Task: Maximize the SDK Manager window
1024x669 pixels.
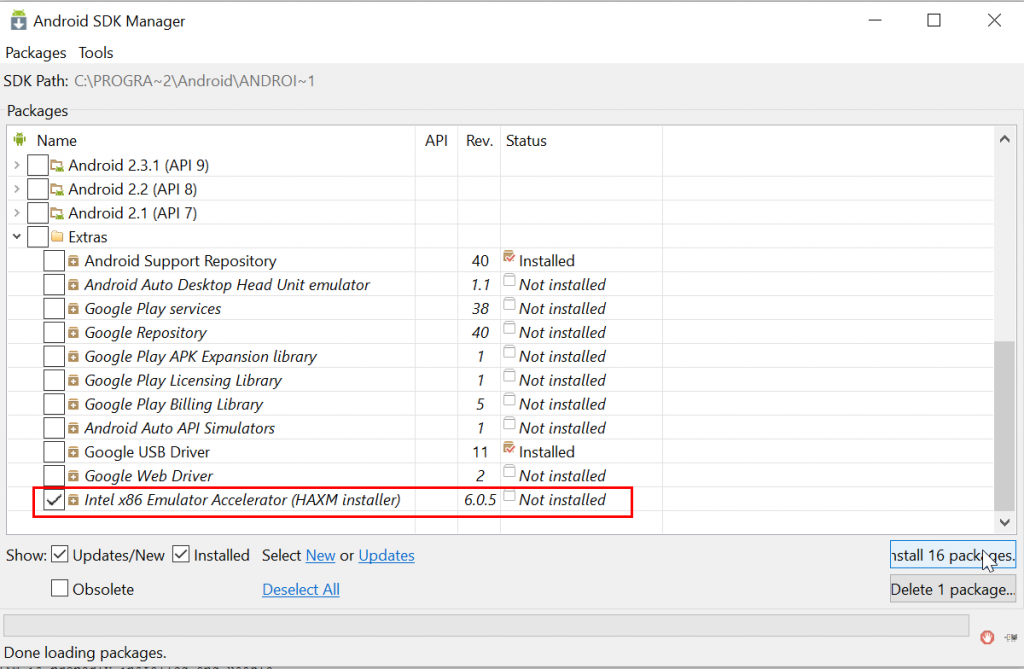Action: (934, 20)
